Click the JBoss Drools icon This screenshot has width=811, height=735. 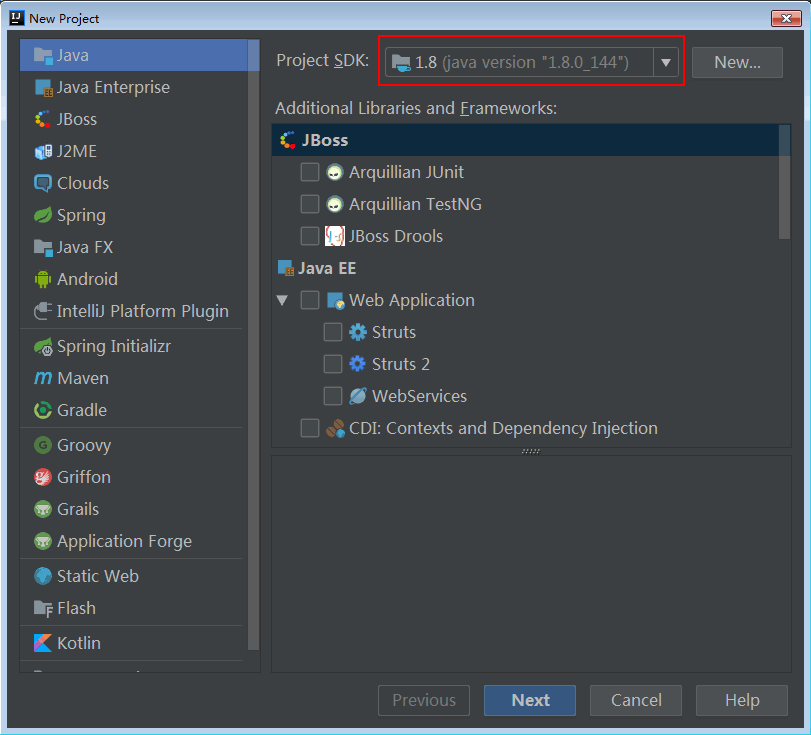coord(335,236)
